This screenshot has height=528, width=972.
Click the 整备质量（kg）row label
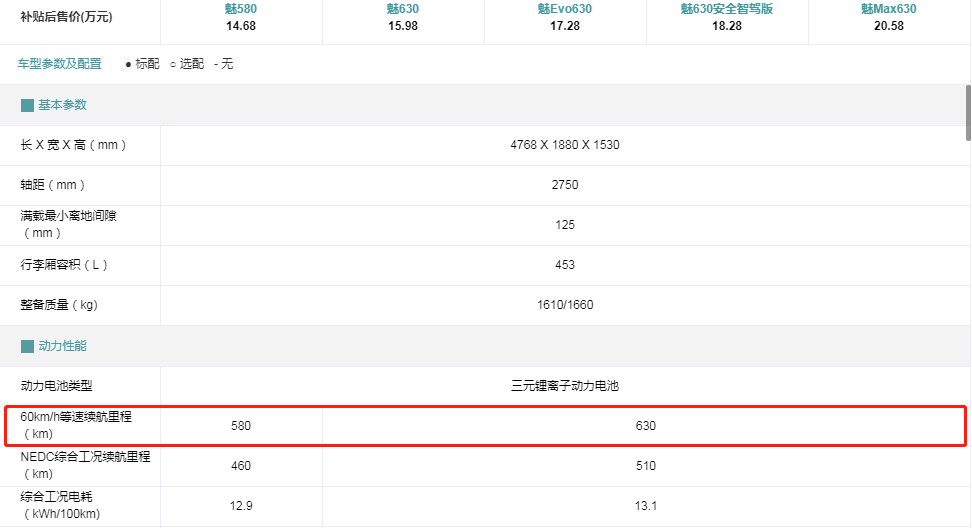tap(60, 305)
